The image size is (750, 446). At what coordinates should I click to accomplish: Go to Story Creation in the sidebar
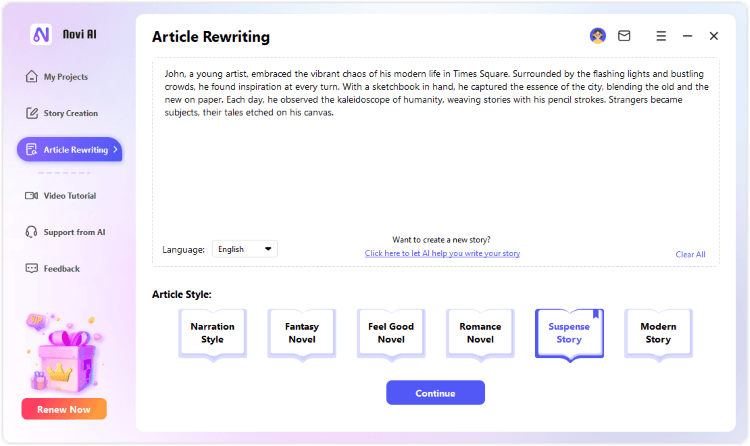61,113
